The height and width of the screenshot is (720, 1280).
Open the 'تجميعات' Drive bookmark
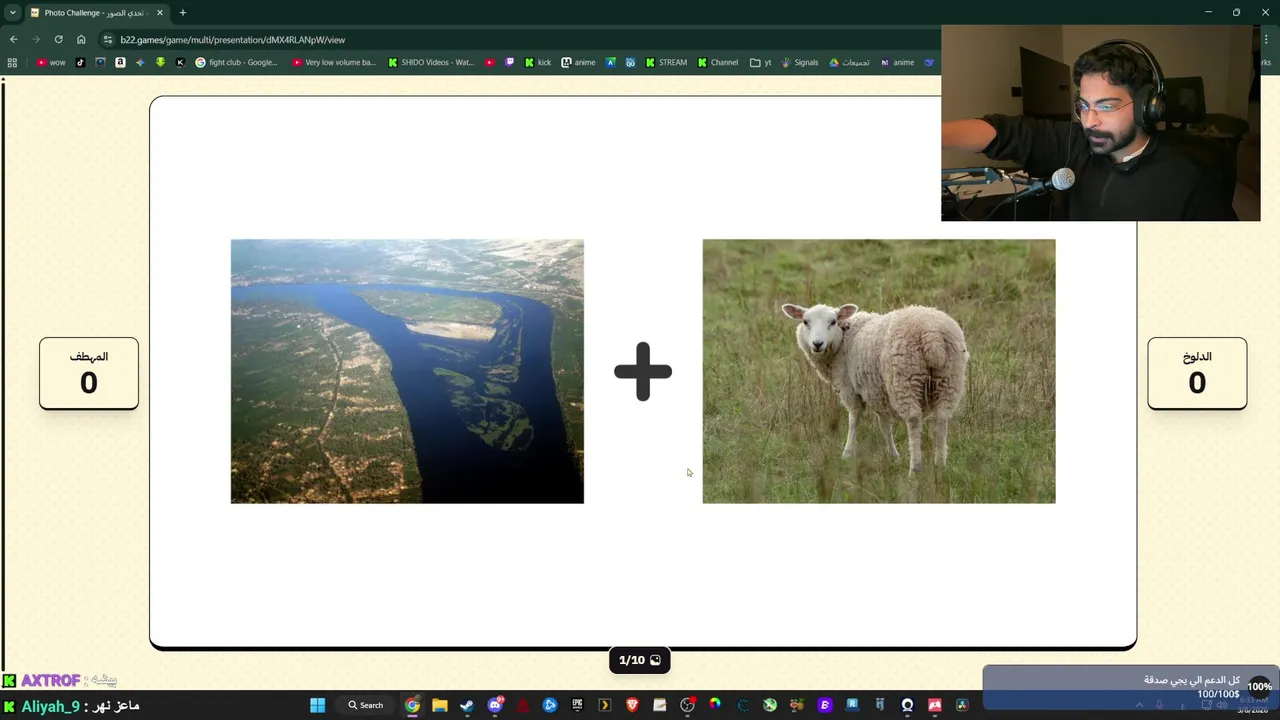[849, 62]
